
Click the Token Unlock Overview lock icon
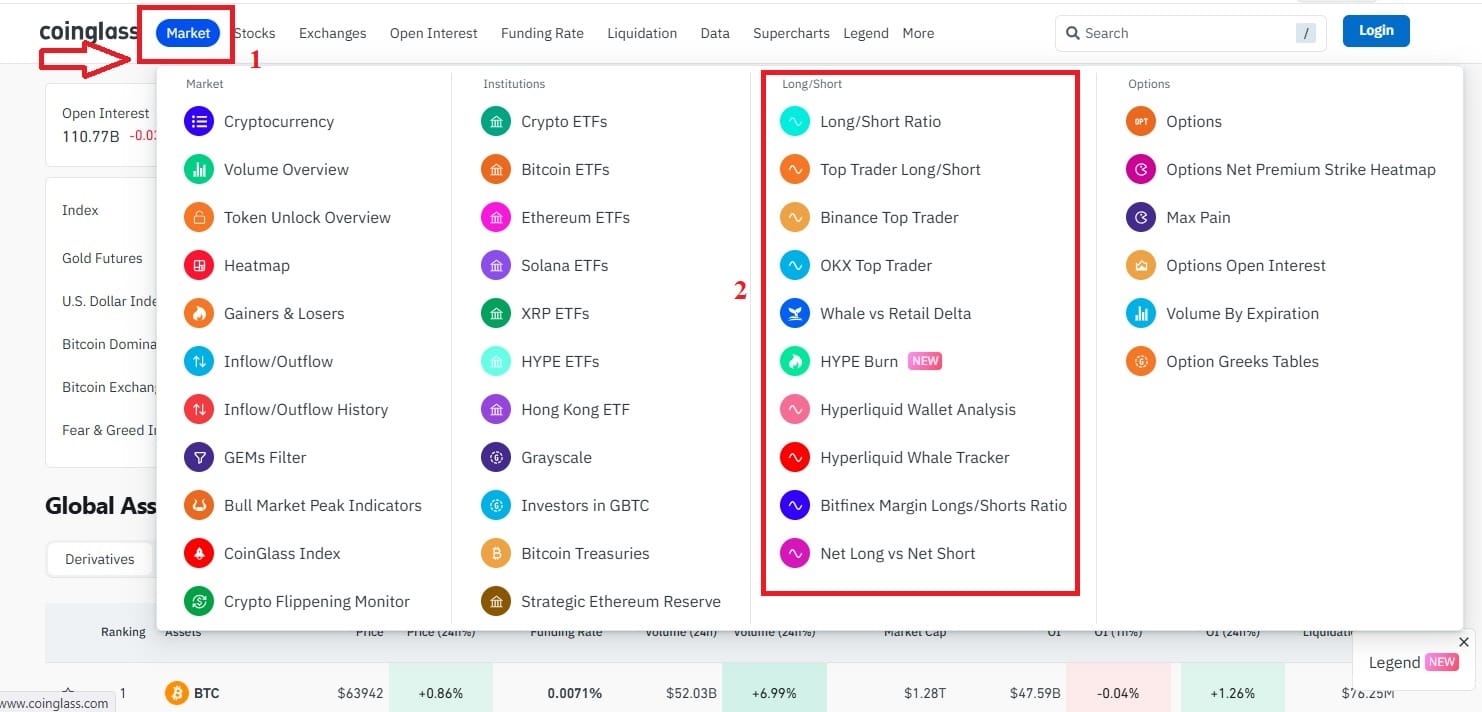tap(199, 217)
